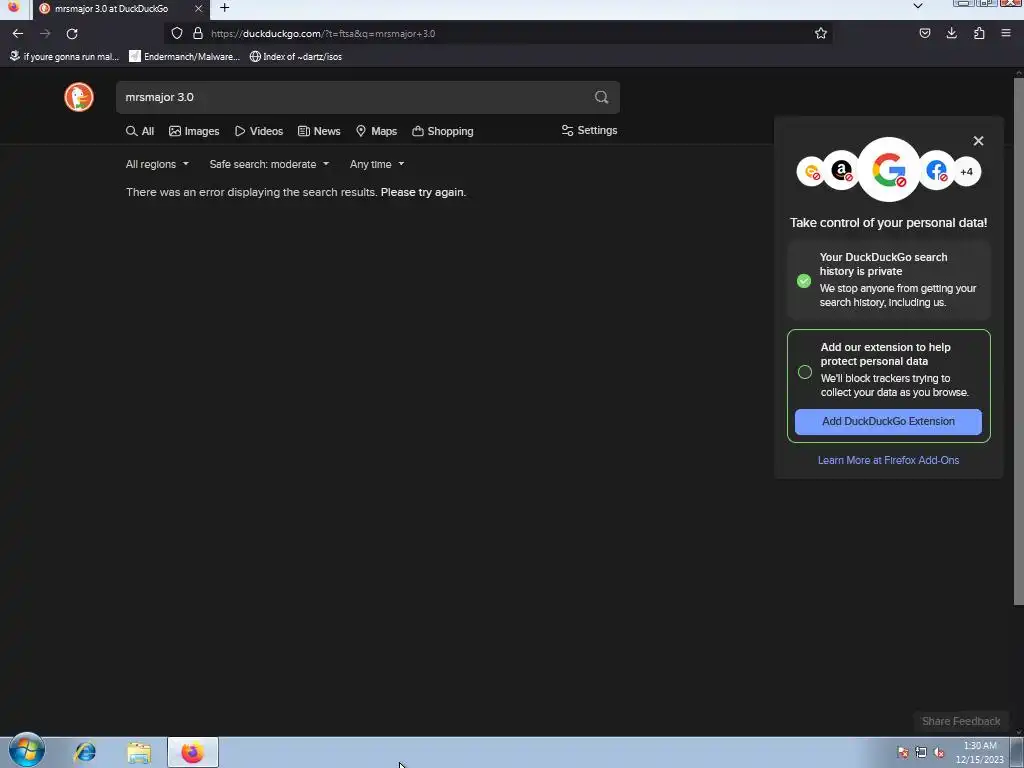Click the search magnifier icon in search box
Screen dimensions: 1024x768
(x=601, y=97)
